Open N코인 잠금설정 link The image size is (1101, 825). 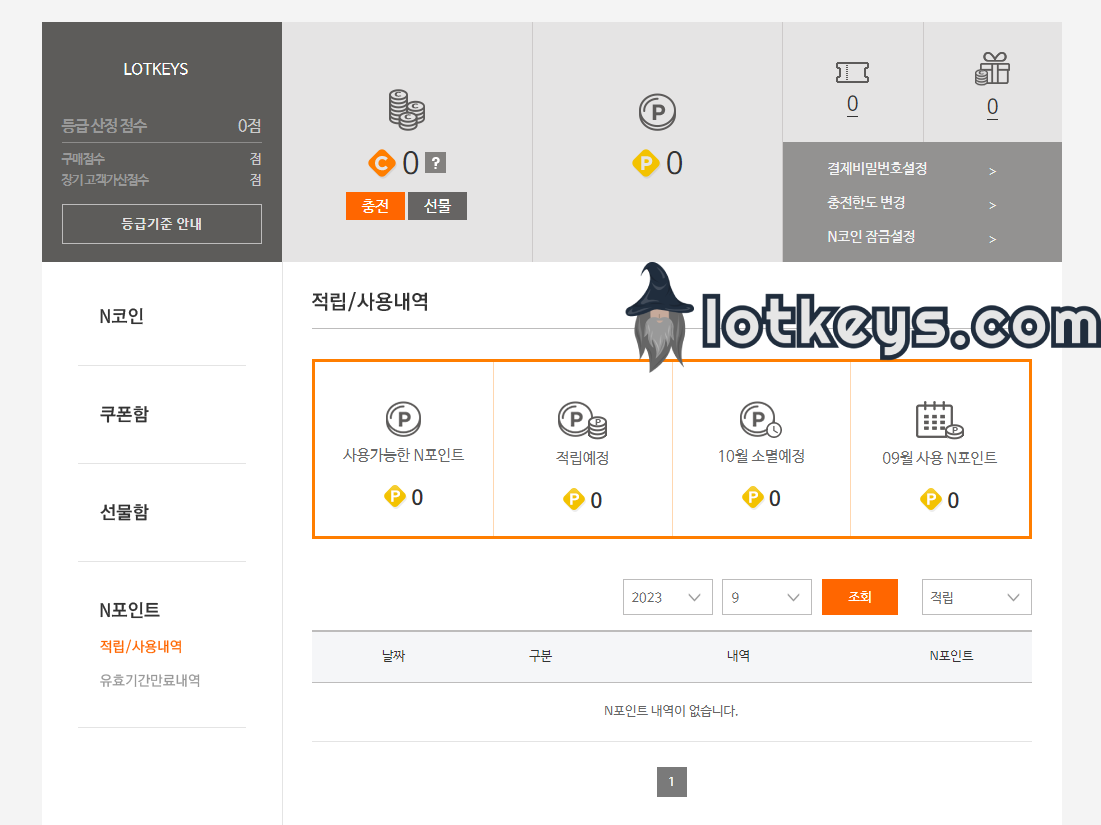click(871, 237)
